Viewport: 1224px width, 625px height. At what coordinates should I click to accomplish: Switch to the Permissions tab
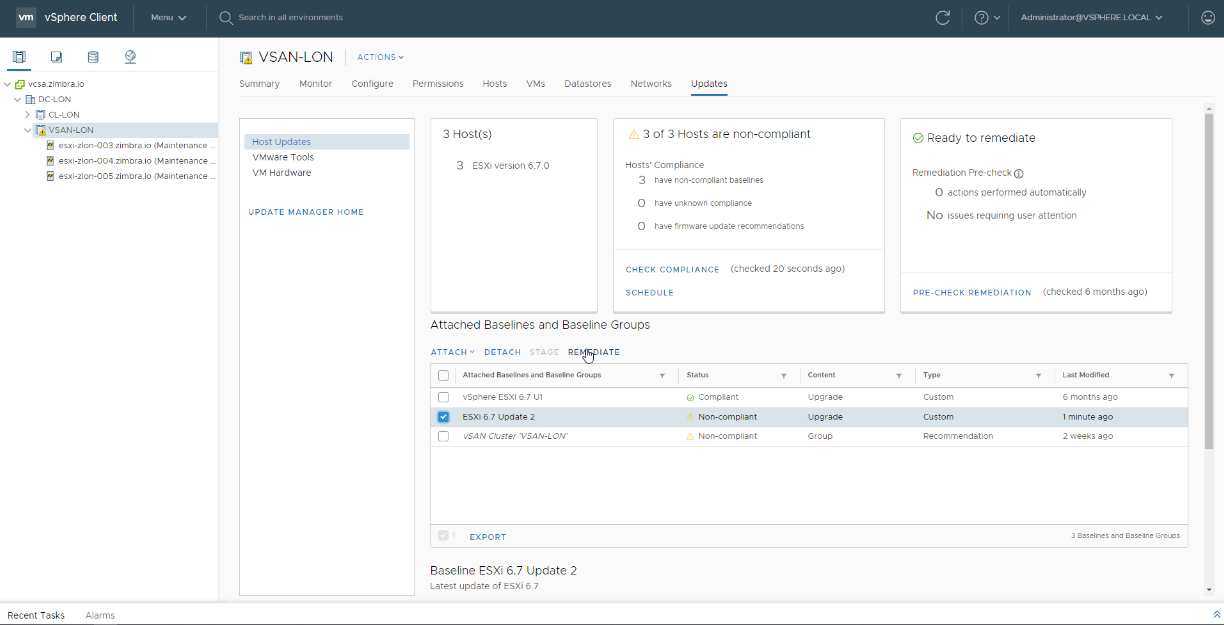(x=438, y=84)
